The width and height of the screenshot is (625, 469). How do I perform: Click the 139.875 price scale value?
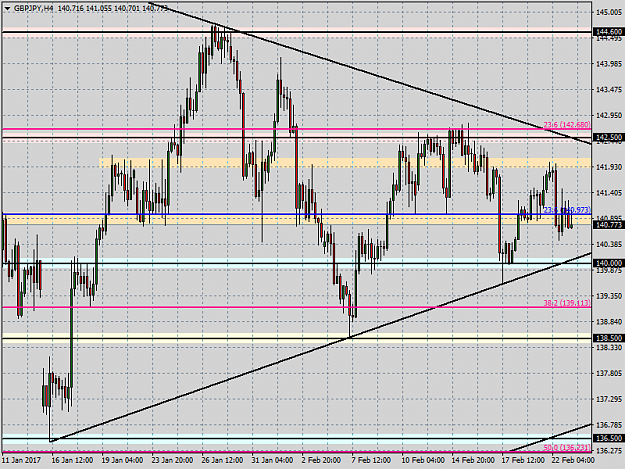point(609,271)
